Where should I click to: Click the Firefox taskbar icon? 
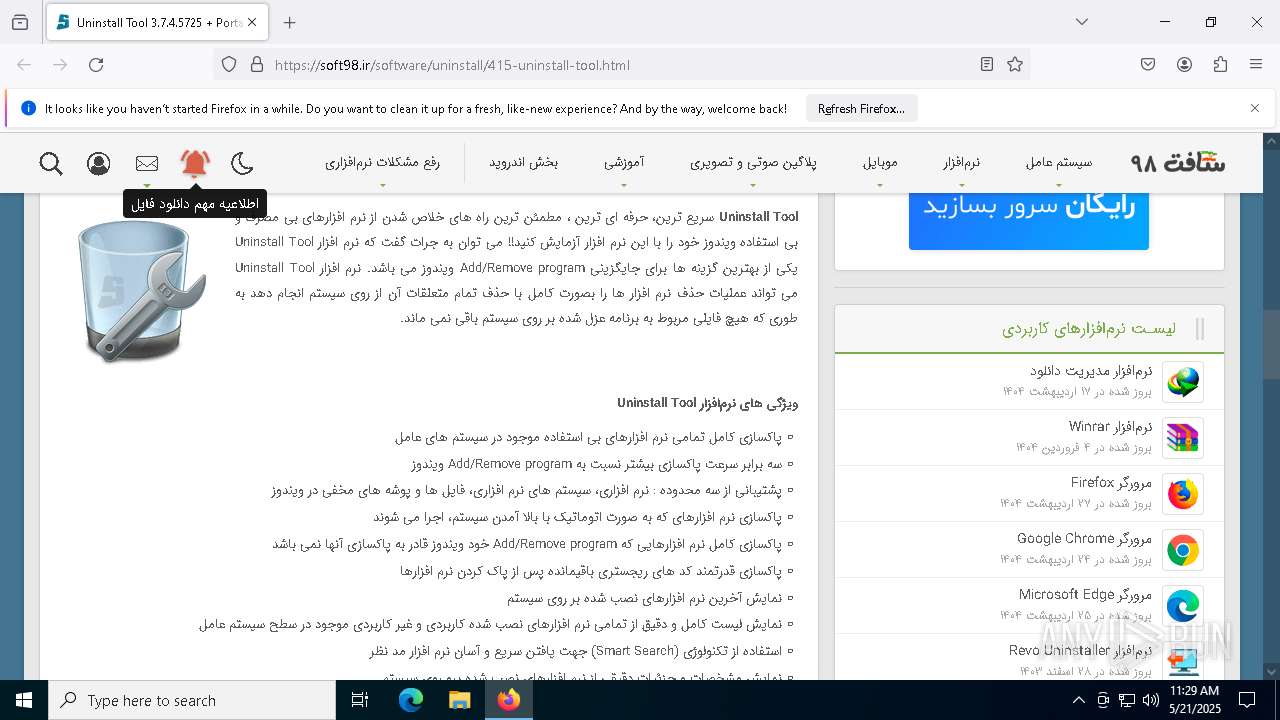(508, 700)
